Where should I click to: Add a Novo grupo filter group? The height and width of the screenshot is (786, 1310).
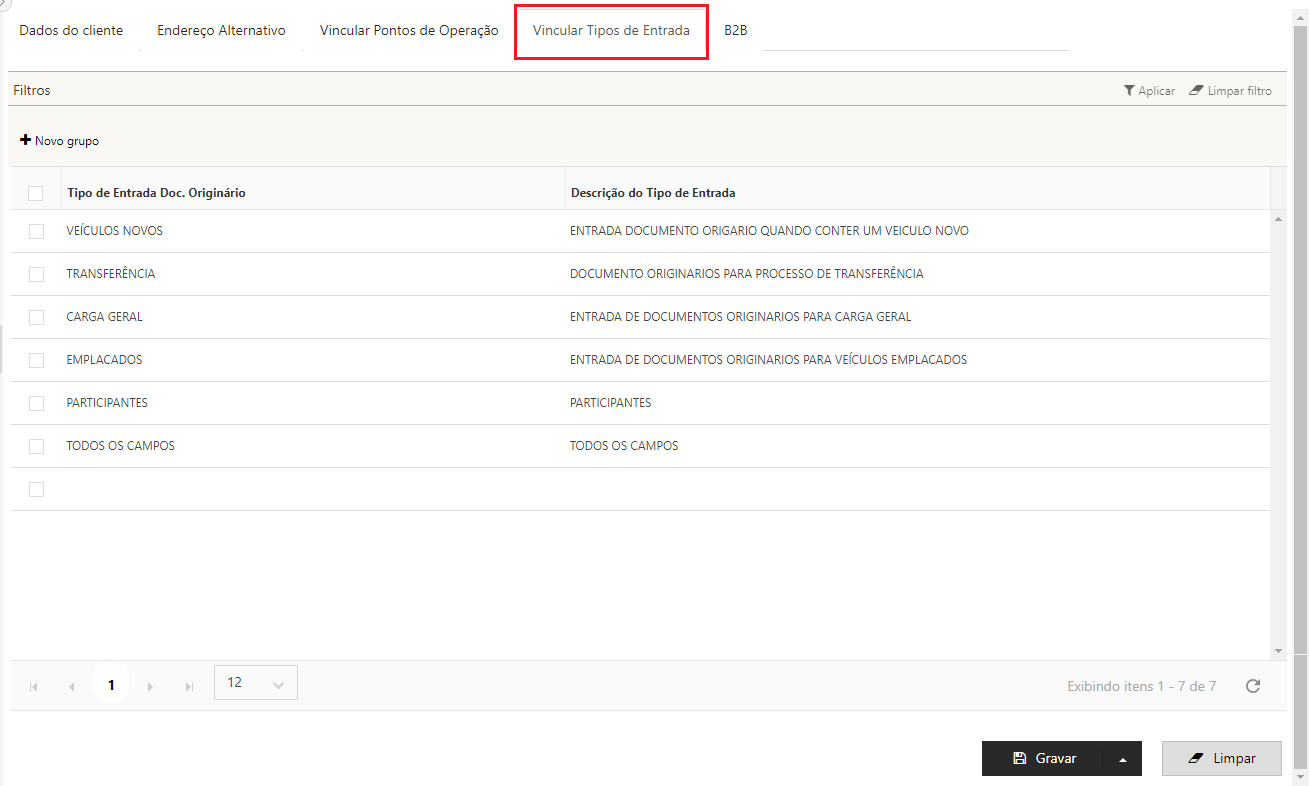[60, 141]
